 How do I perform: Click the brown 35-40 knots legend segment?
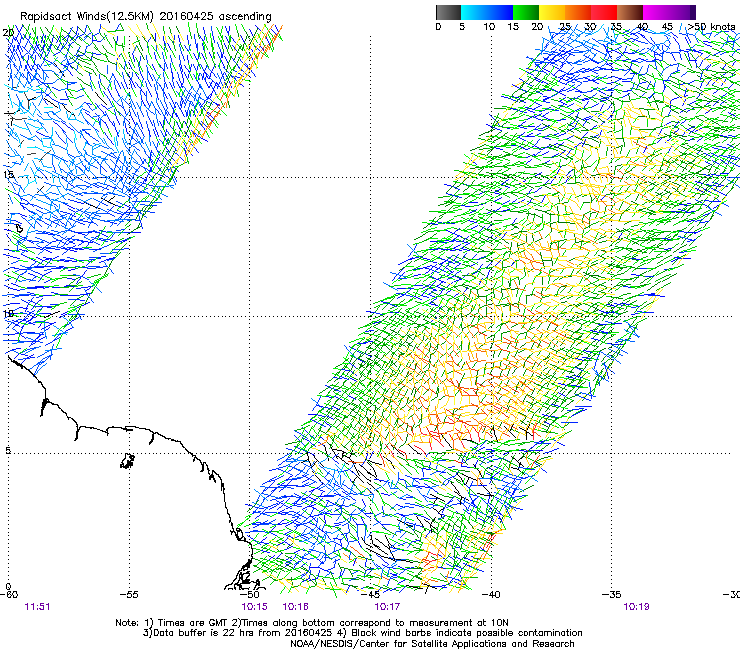(x=630, y=12)
